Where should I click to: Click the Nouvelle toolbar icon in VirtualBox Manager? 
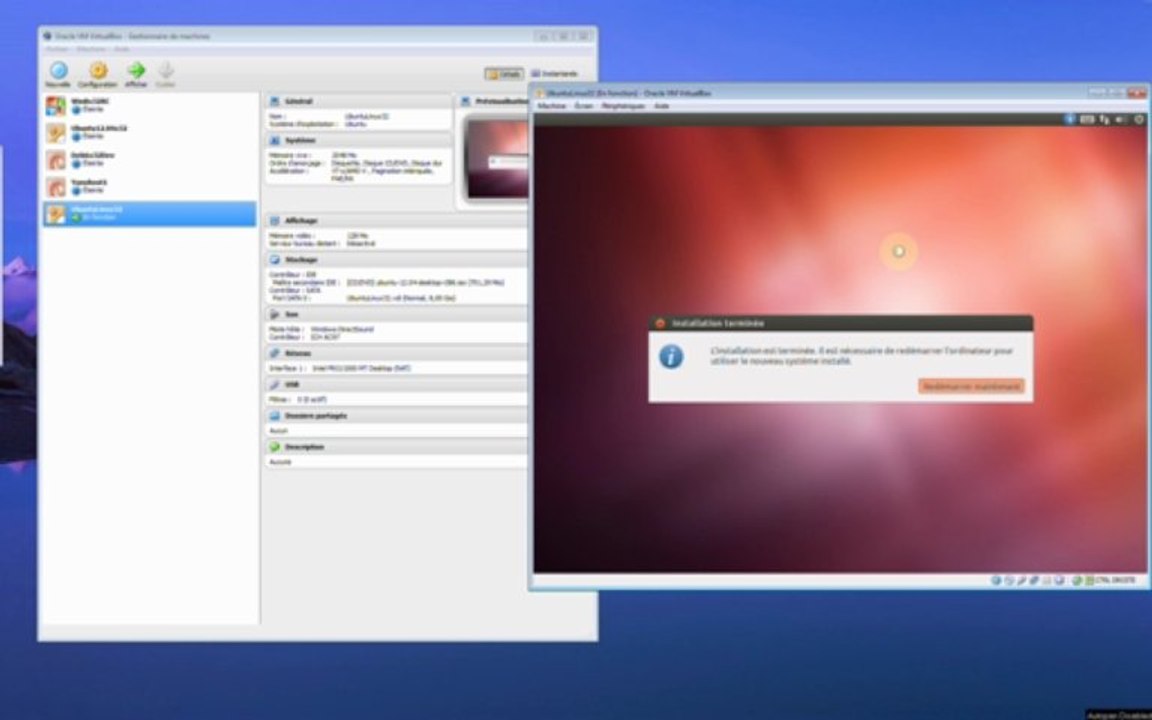[58, 71]
